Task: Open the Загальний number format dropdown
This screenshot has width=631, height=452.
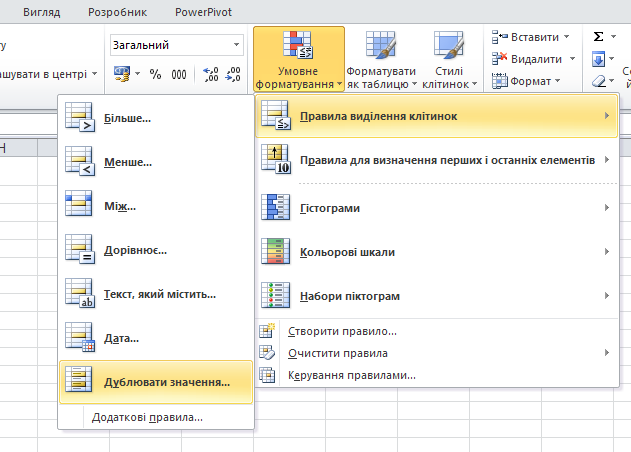Action: pyautogui.click(x=237, y=45)
